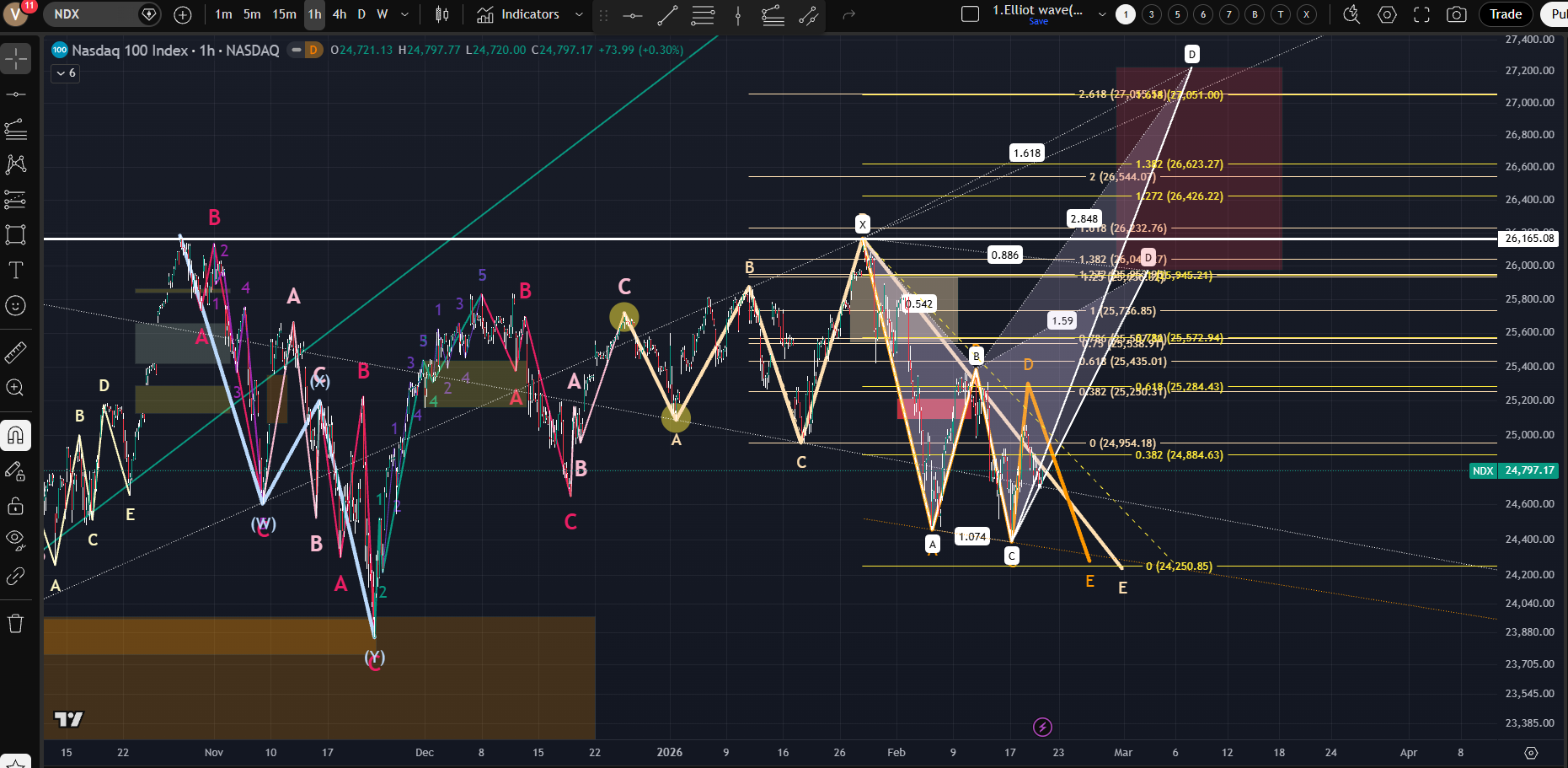Enter fullscreen mode
The height and width of the screenshot is (768, 1568).
(1421, 14)
